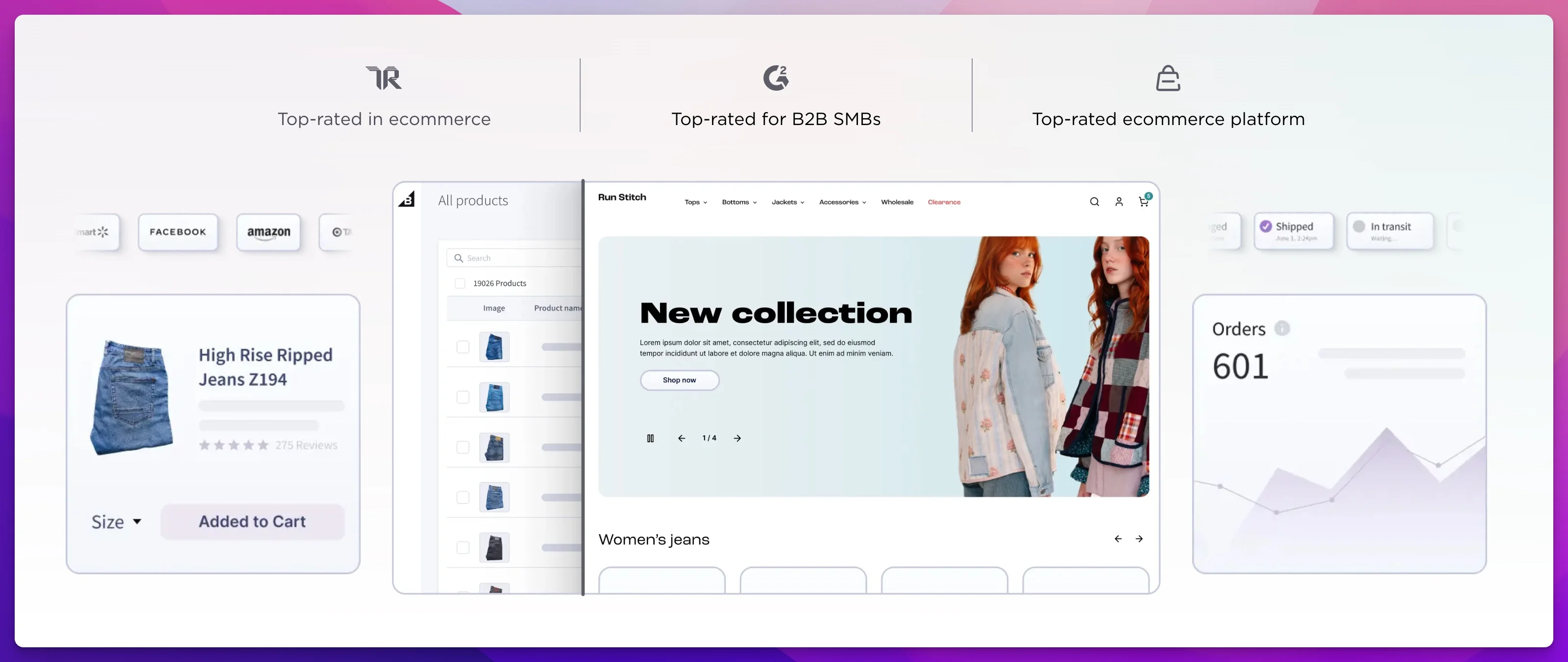The width and height of the screenshot is (1568, 662).
Task: Pause the New collection carousel
Action: tap(651, 437)
